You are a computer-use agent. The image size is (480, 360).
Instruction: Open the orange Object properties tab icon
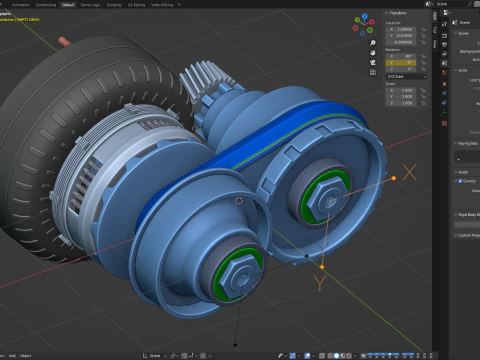click(444, 84)
